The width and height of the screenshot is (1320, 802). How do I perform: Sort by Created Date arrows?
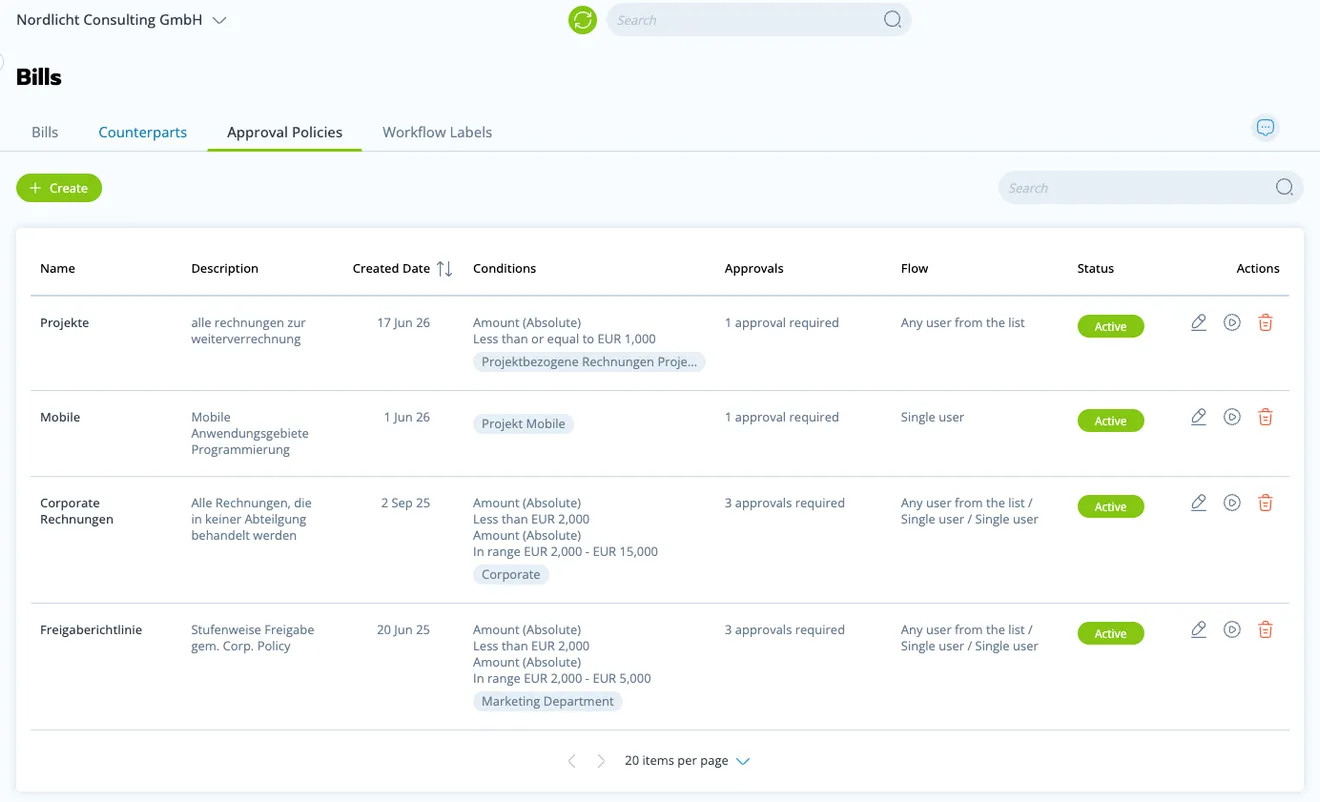[x=445, y=268]
